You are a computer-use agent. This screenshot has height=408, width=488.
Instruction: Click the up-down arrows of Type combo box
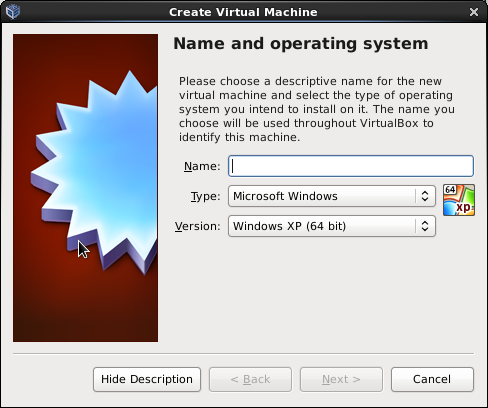[x=425, y=196]
